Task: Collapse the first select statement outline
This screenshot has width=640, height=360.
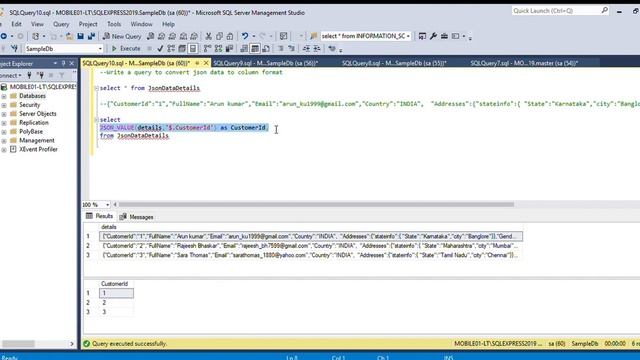Action: (96, 88)
